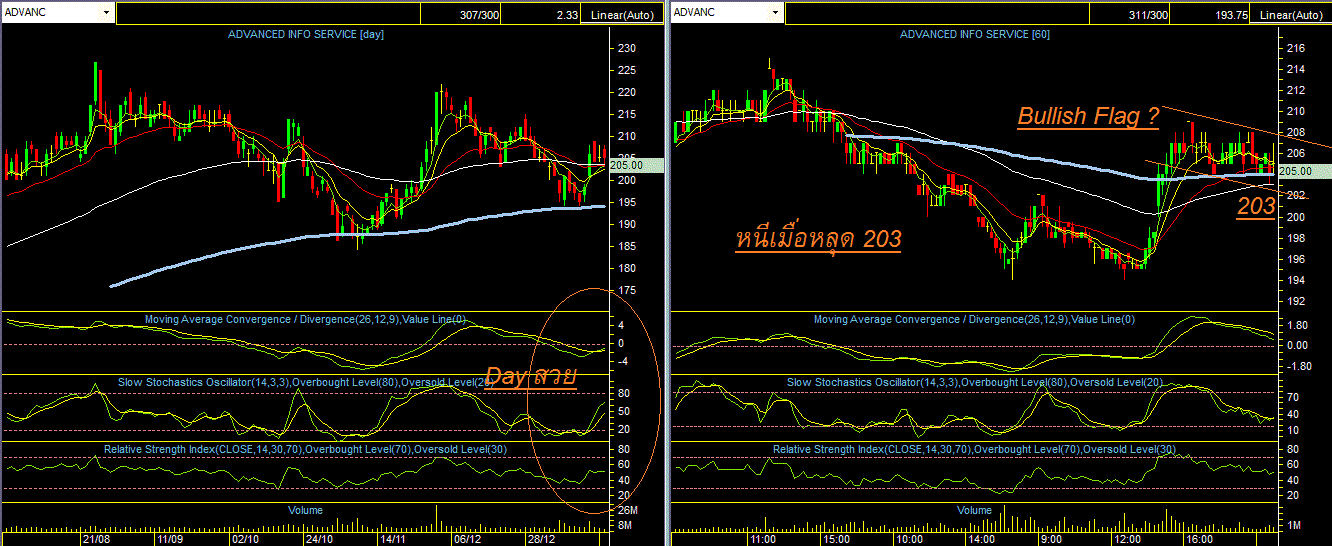Open the ADVANC symbol dropdown on the 60-minute chart
Screen dimensions: 1332x546
[774, 12]
